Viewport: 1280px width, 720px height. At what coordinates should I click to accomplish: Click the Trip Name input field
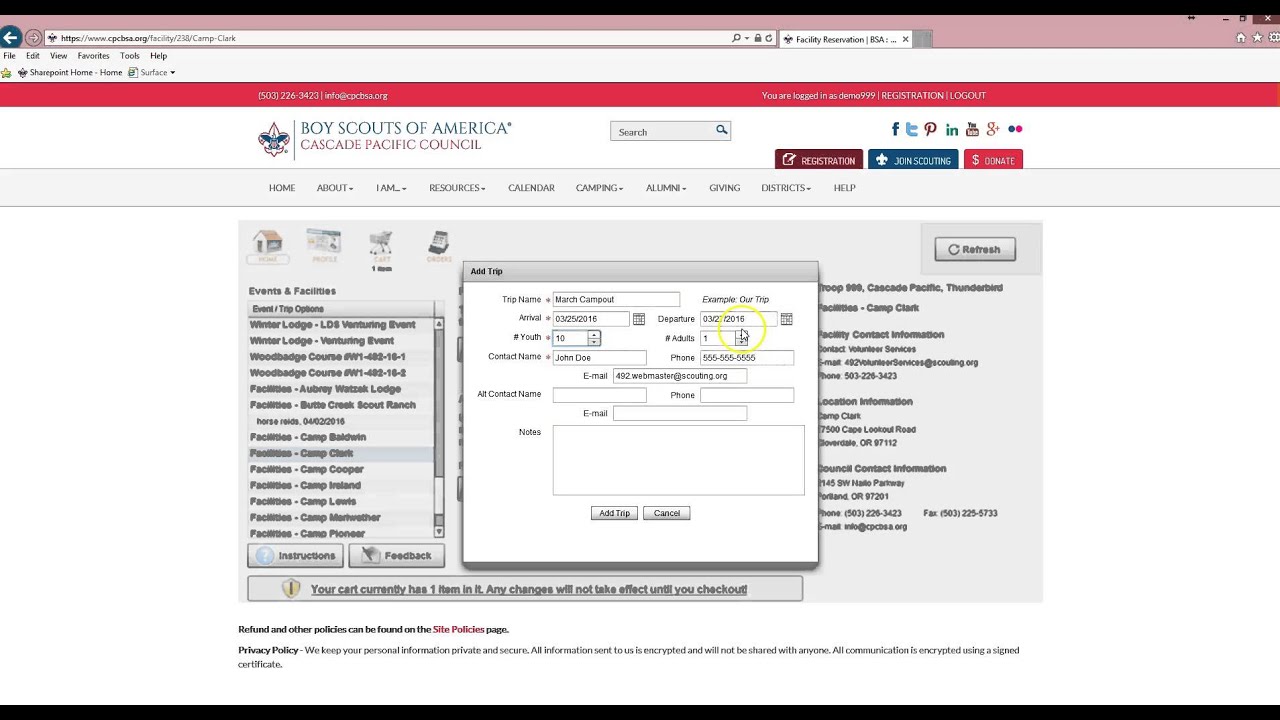click(x=616, y=300)
